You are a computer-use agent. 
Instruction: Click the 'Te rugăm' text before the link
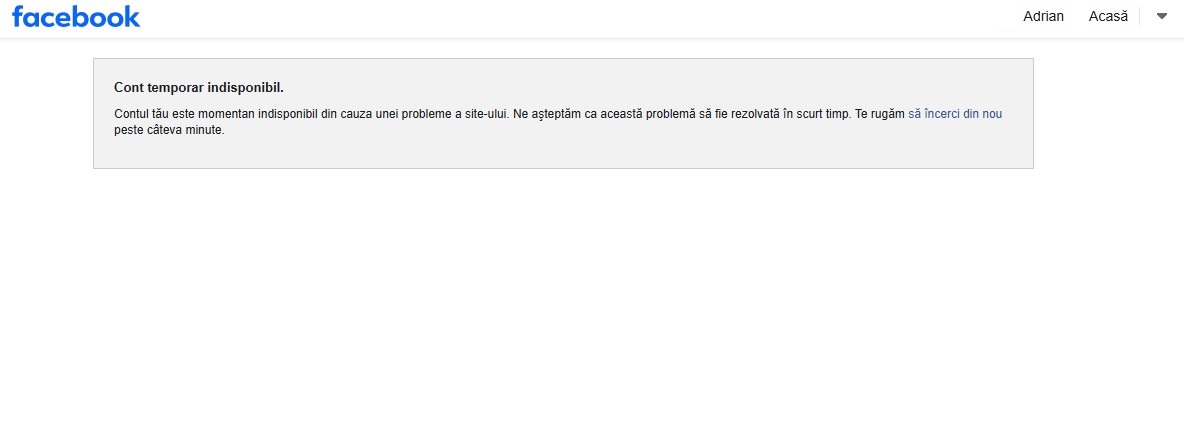click(880, 114)
